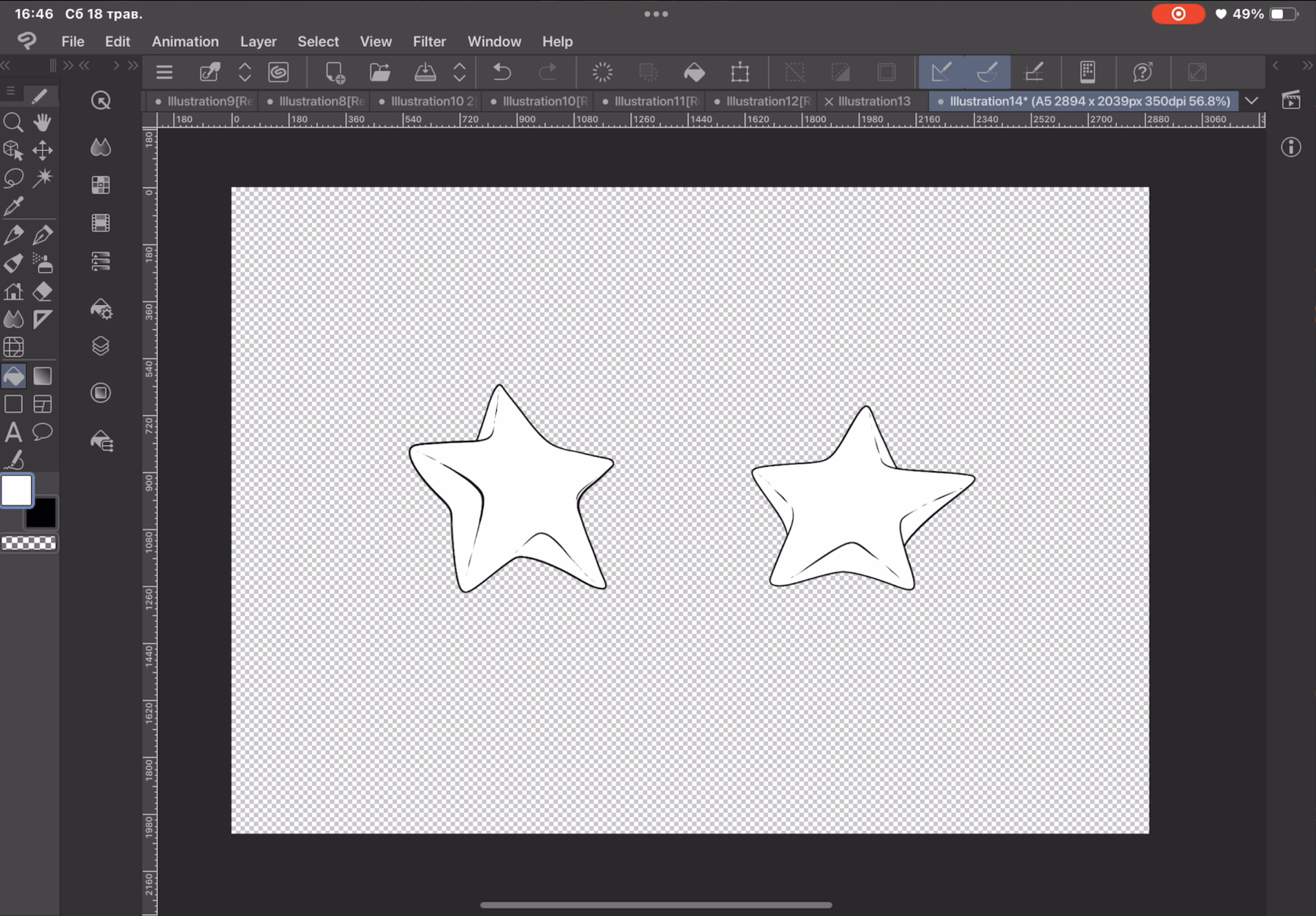Choose the Lasso selection tool

point(13,178)
